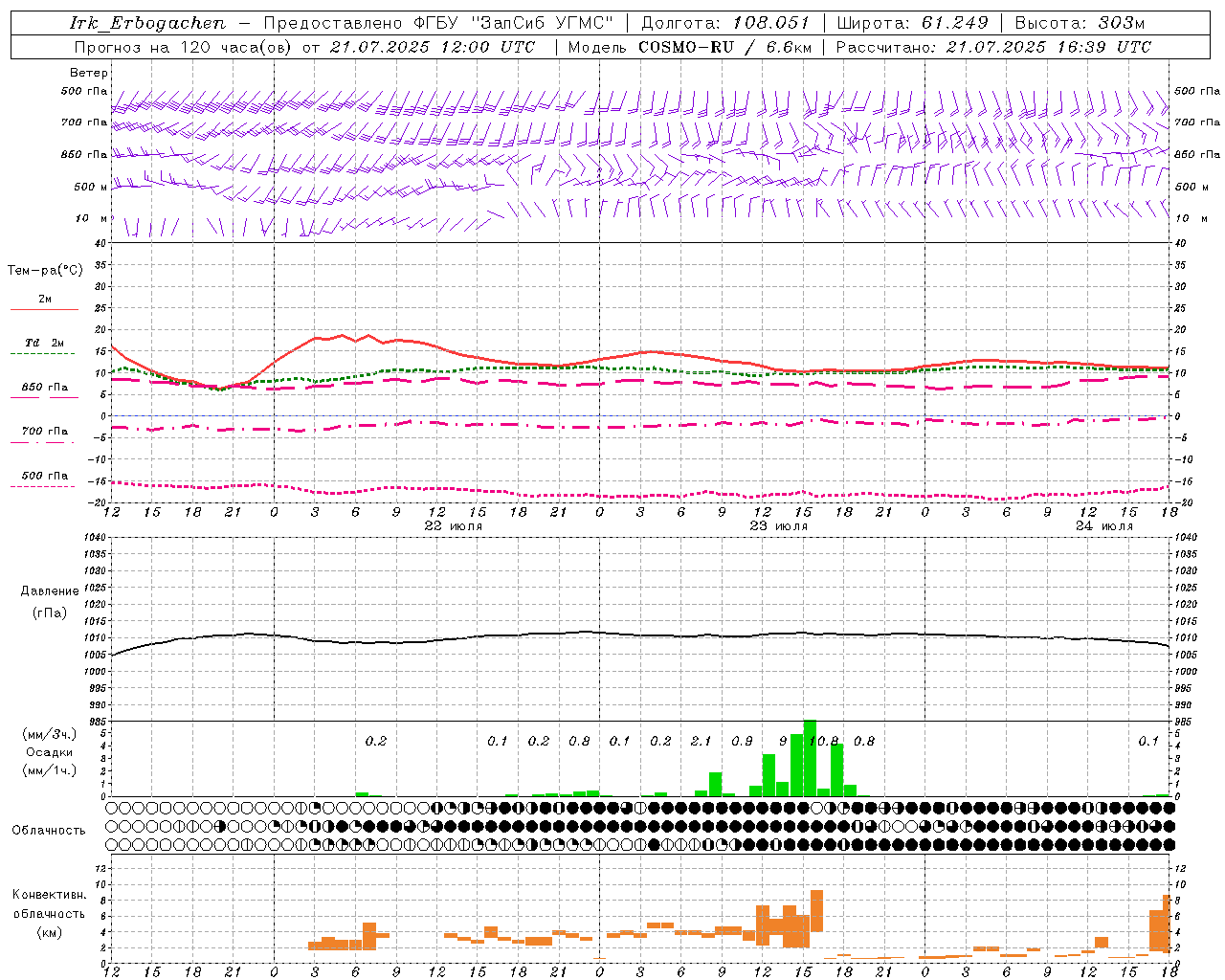Click the 0.9 precipitation total value
The width and height of the screenshot is (1225, 980).
pyautogui.click(x=742, y=742)
